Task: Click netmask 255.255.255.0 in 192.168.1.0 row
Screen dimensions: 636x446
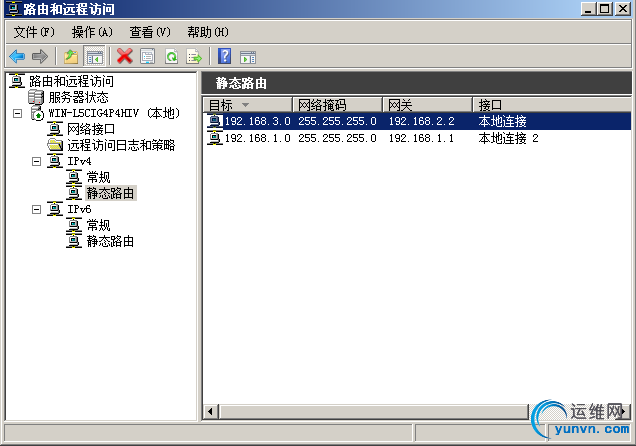Action: tap(337, 138)
